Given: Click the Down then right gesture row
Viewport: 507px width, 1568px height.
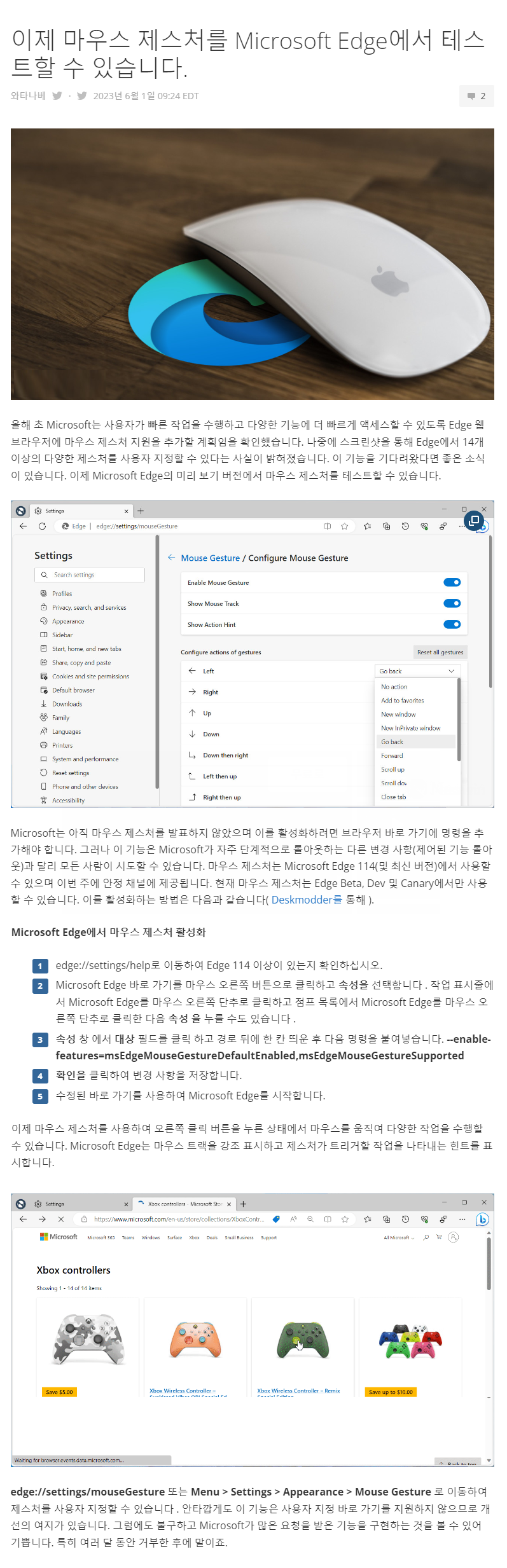Looking at the screenshot, I should 277,755.
